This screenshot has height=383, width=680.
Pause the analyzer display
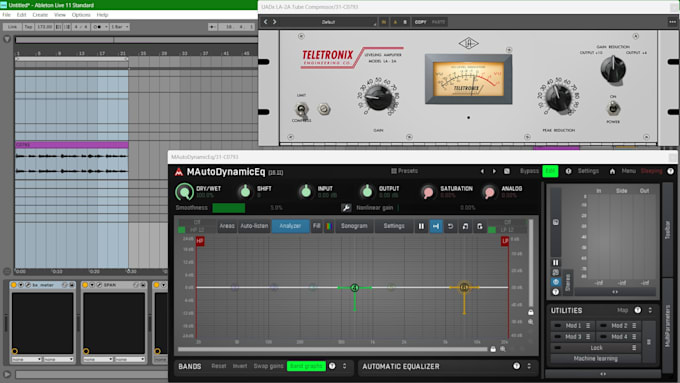click(x=421, y=226)
